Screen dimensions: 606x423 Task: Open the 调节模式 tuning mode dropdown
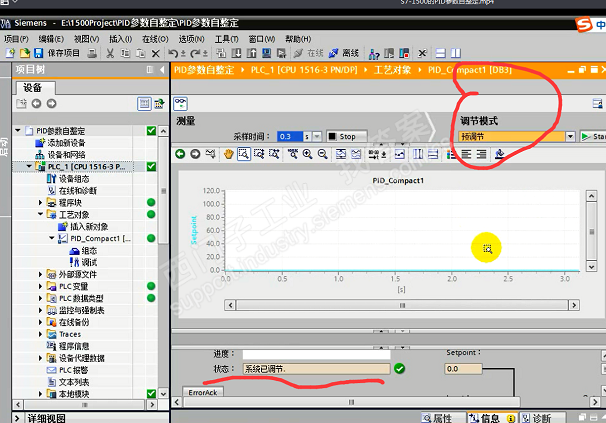(570, 136)
